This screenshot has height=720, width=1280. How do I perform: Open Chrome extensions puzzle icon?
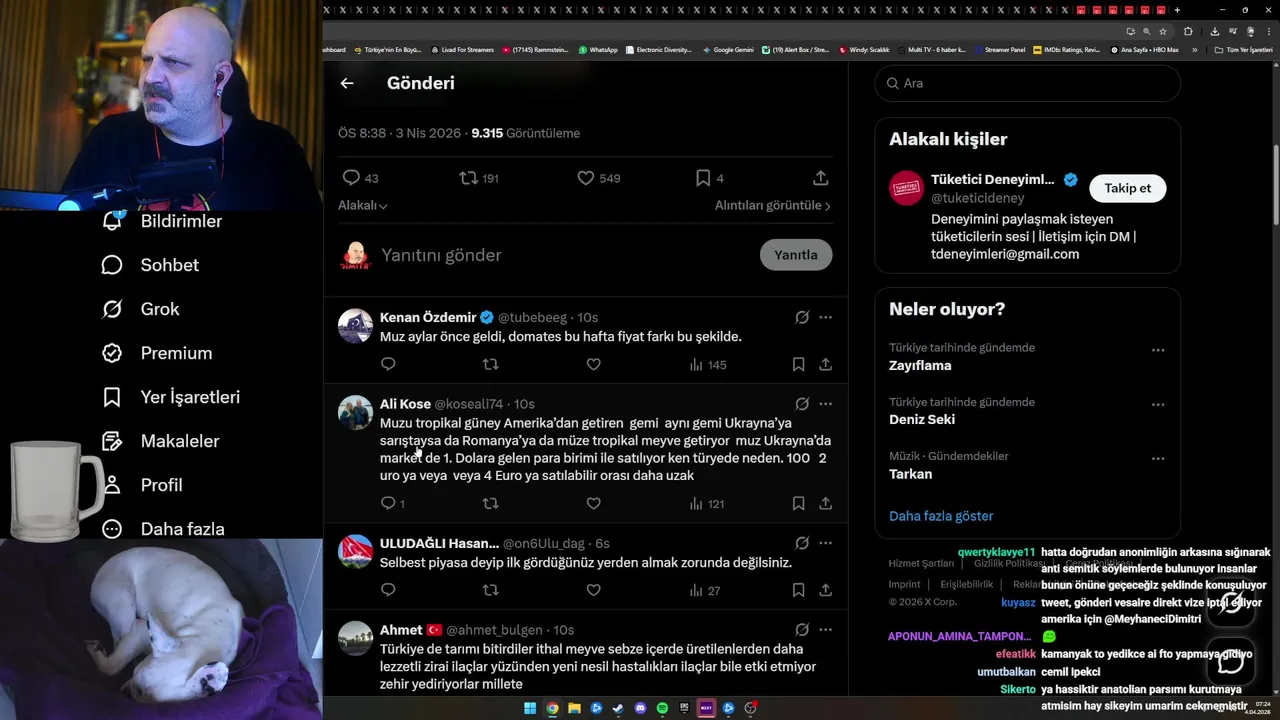click(1188, 31)
